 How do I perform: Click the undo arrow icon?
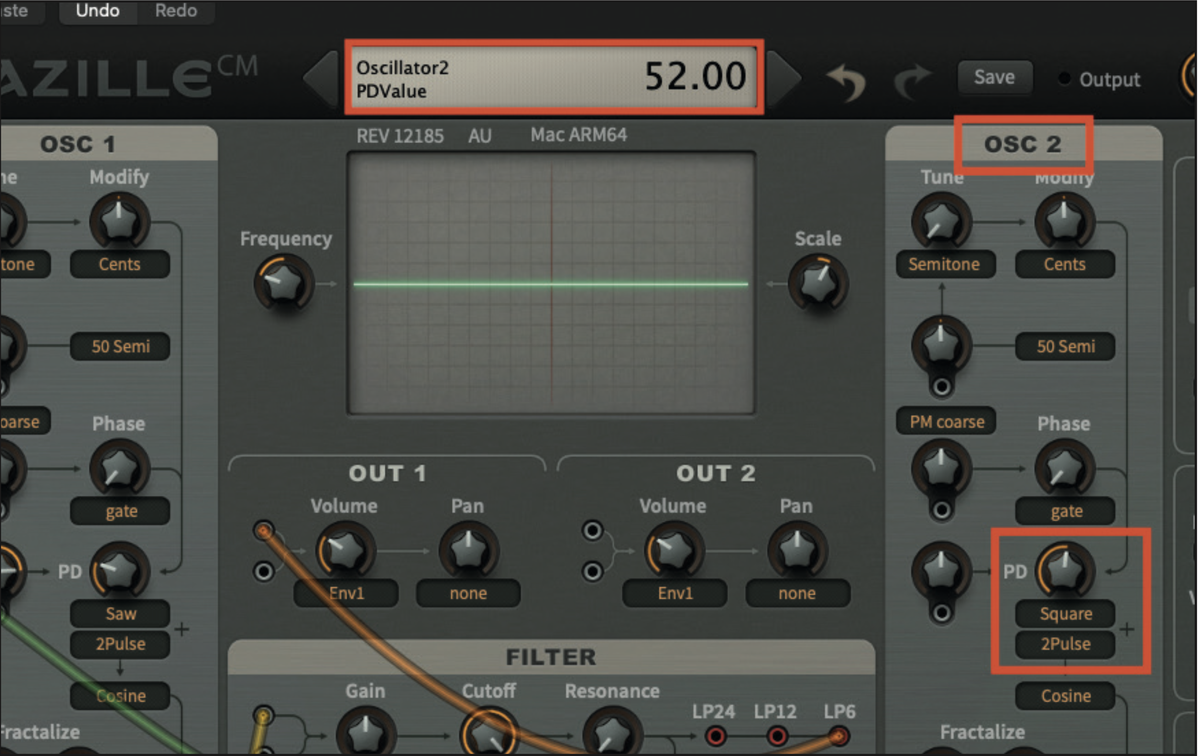(x=845, y=80)
